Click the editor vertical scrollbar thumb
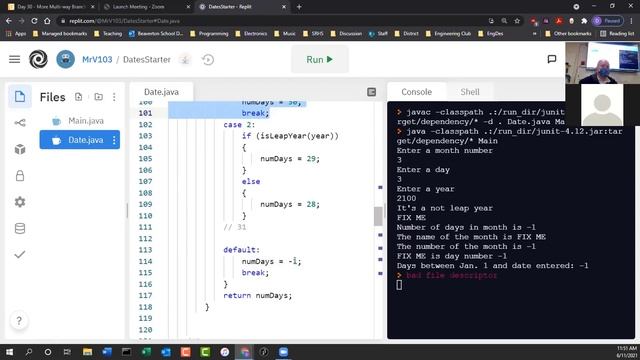The image size is (640, 360). tap(378, 216)
